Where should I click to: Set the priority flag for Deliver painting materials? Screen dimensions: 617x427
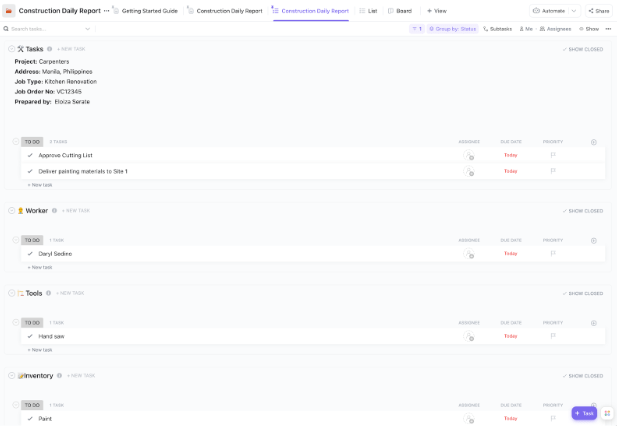[553, 171]
